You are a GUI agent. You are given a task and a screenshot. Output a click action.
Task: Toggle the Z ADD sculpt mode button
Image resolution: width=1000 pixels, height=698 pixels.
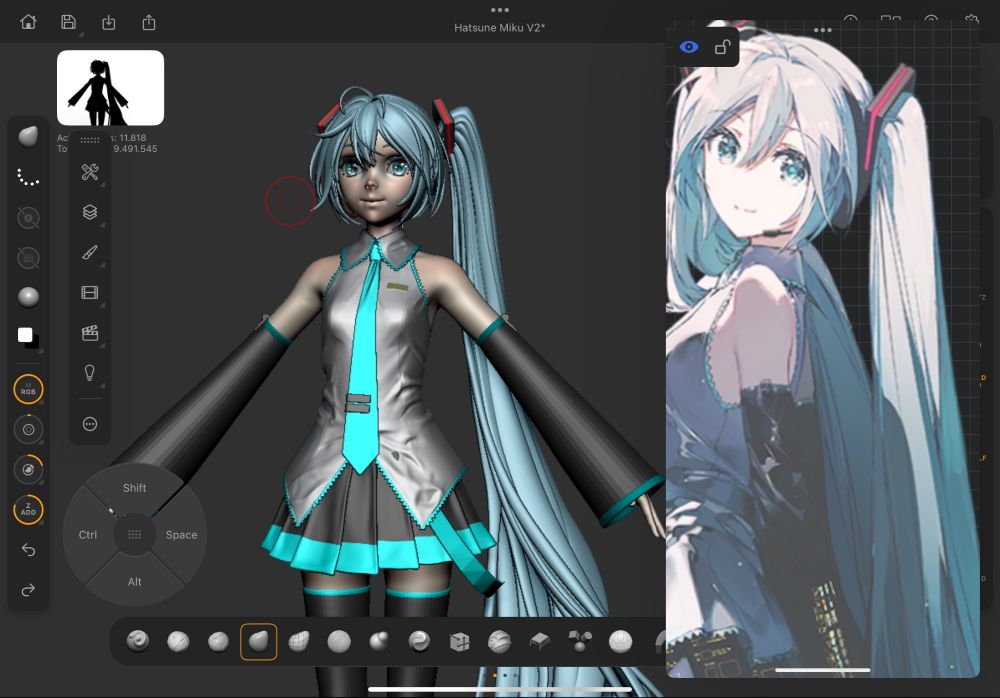coord(28,510)
